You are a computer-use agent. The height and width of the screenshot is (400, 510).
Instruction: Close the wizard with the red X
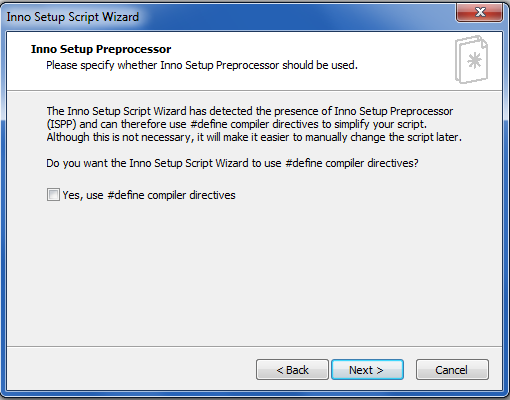click(480, 12)
